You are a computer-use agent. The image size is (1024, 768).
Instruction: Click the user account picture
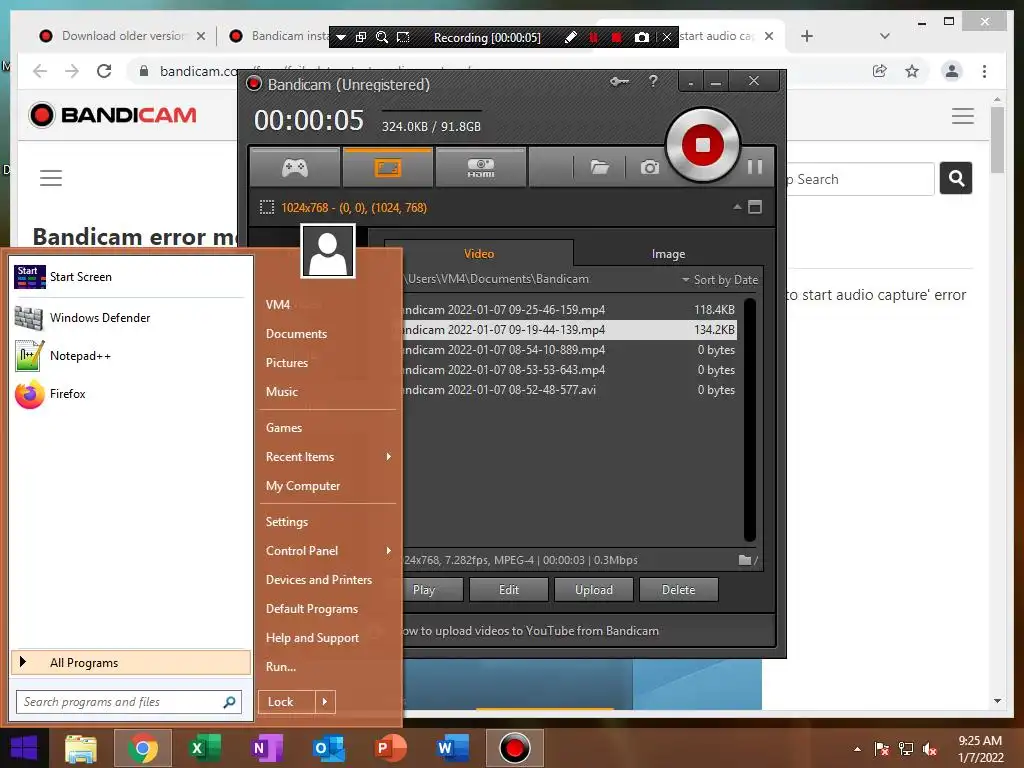[328, 251]
